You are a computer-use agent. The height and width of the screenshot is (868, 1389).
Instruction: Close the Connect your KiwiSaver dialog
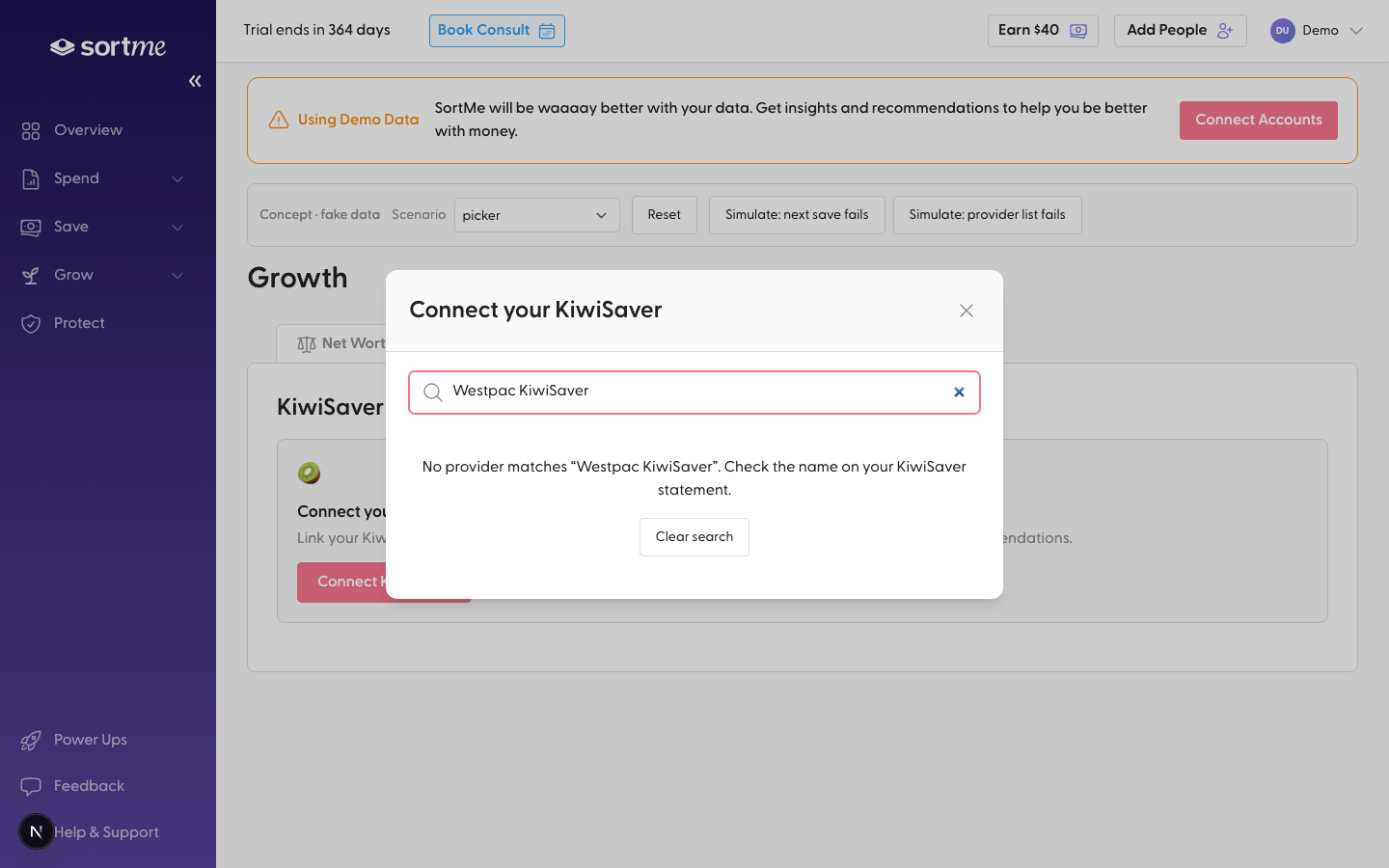click(967, 311)
